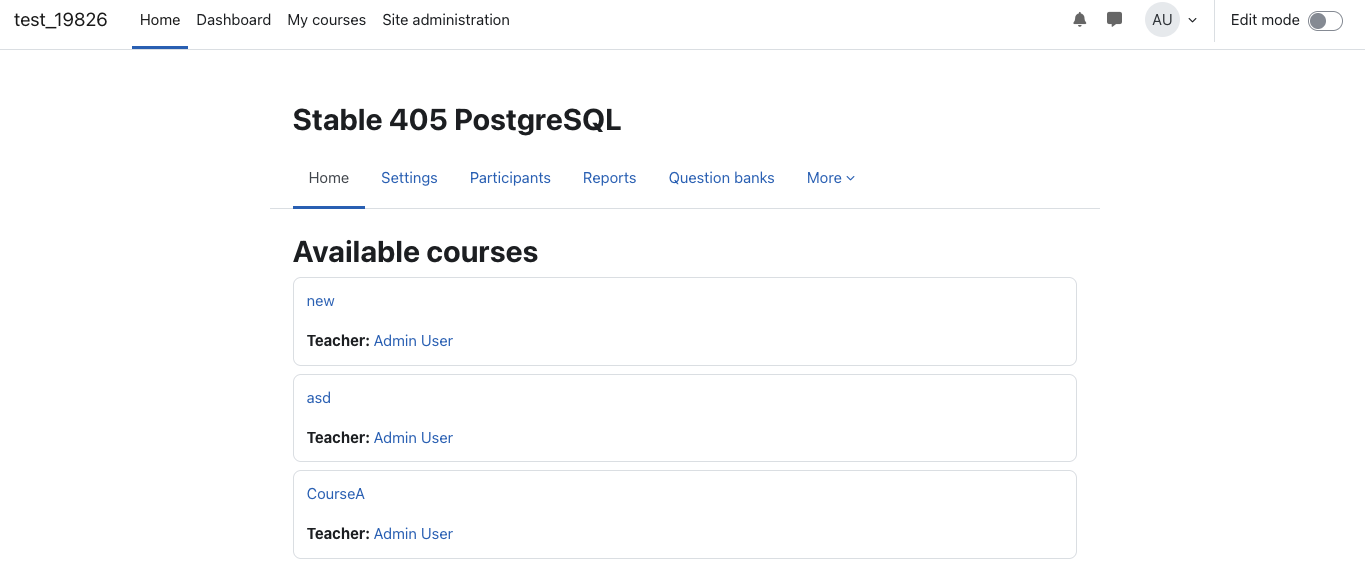The image size is (1365, 583).
Task: Go to the Dashboard navigation item
Action: click(234, 20)
